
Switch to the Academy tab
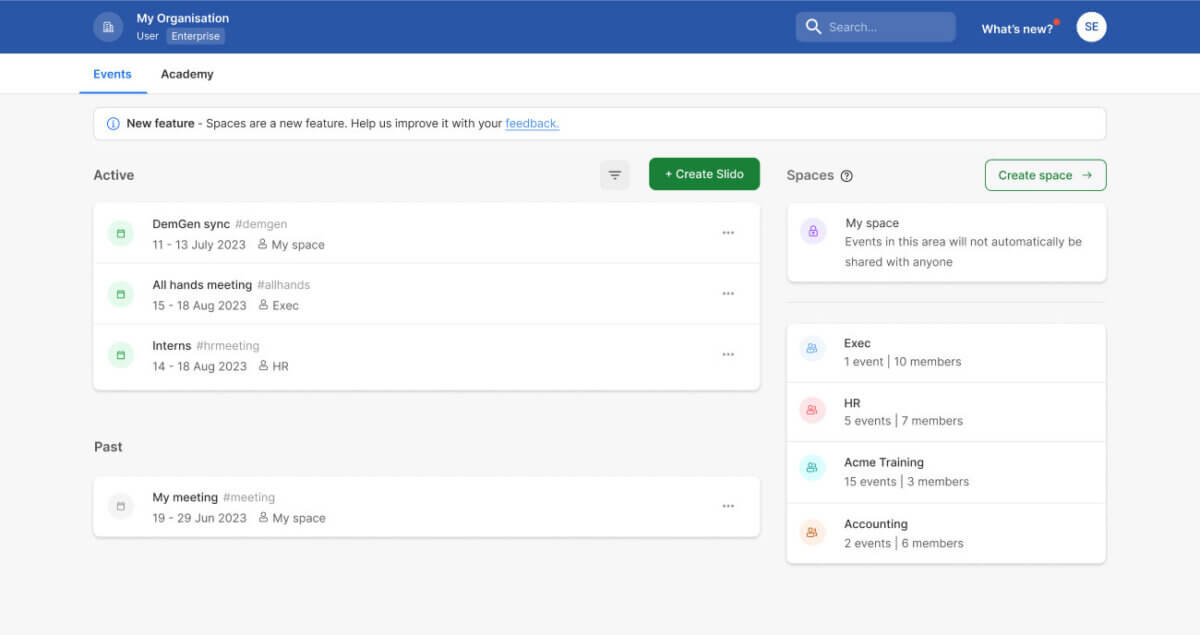pyautogui.click(x=186, y=73)
